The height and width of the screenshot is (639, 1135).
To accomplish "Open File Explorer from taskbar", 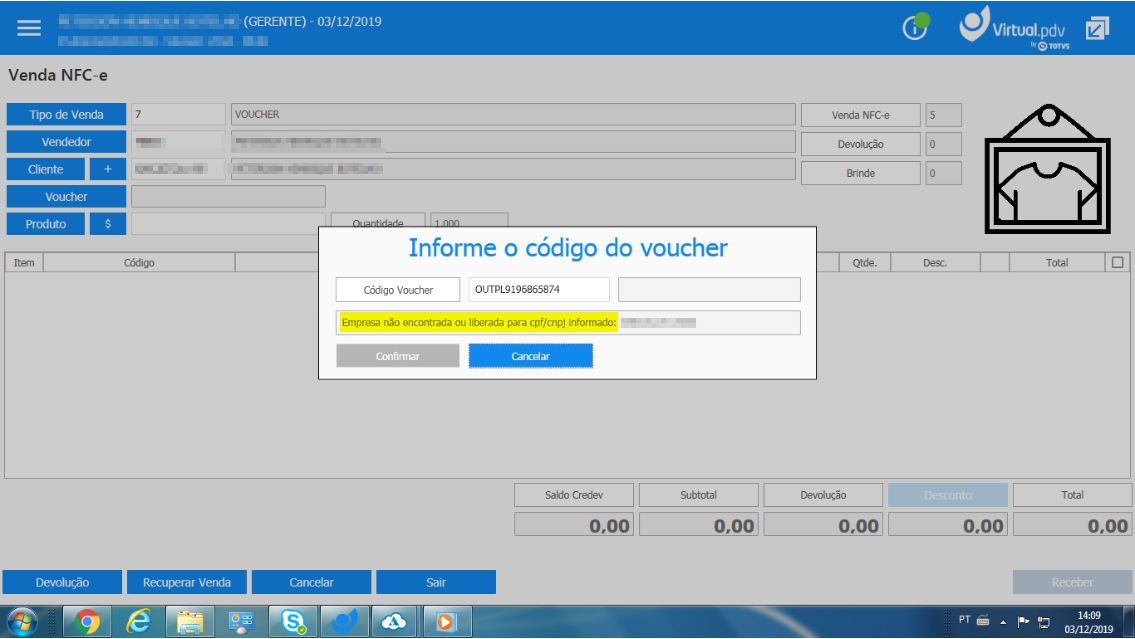I will 190,622.
